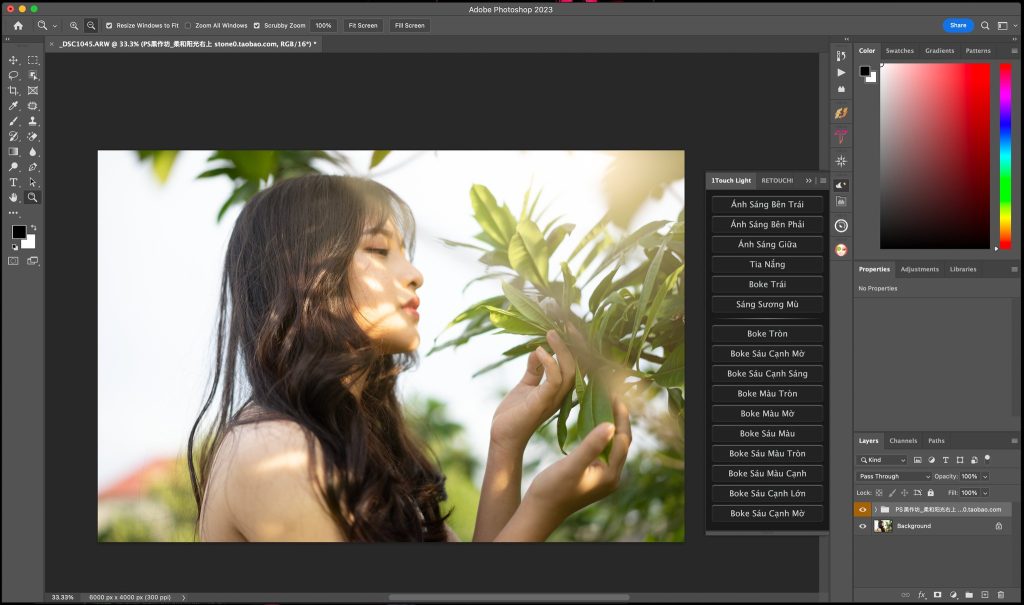Viewport: 1024px width, 605px height.
Task: Click the rainbow hue slider strip
Action: [x=1005, y=155]
